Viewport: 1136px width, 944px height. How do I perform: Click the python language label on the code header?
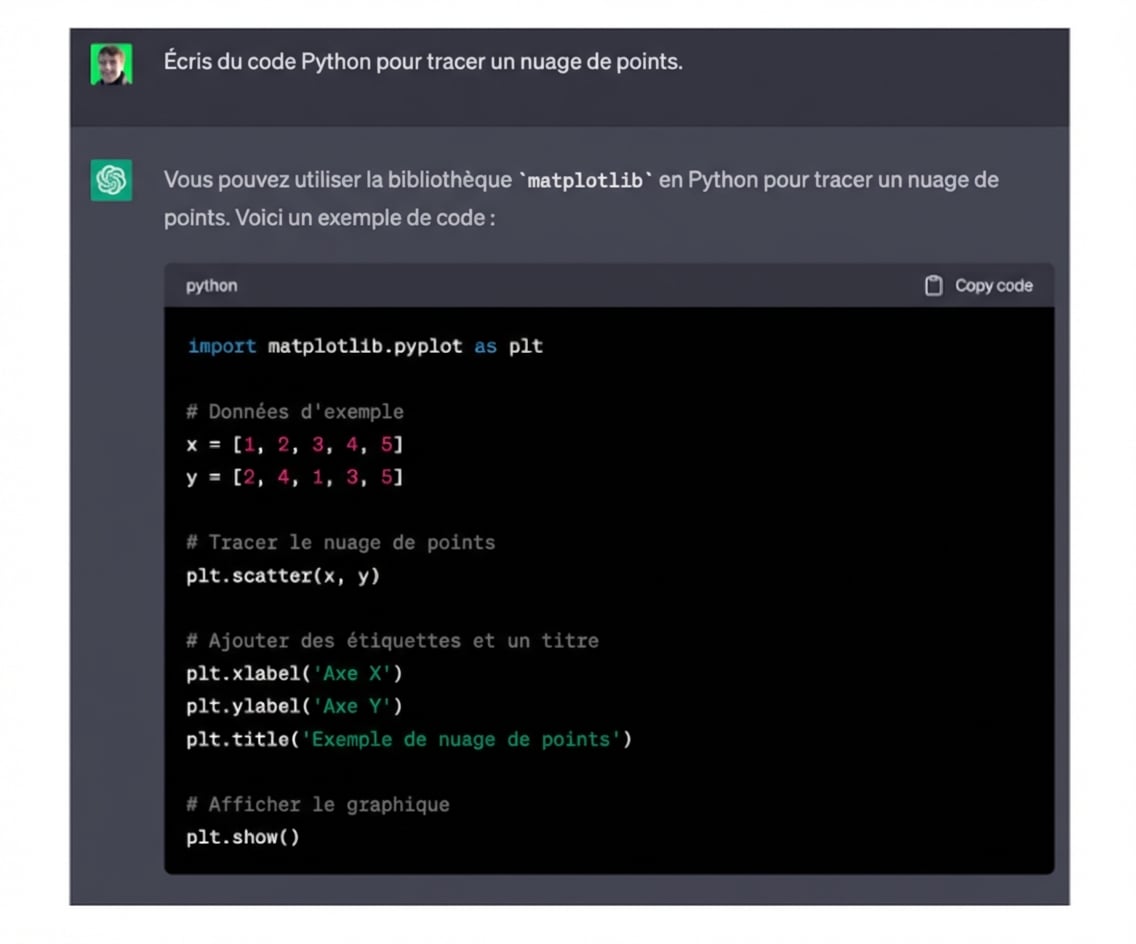click(211, 285)
